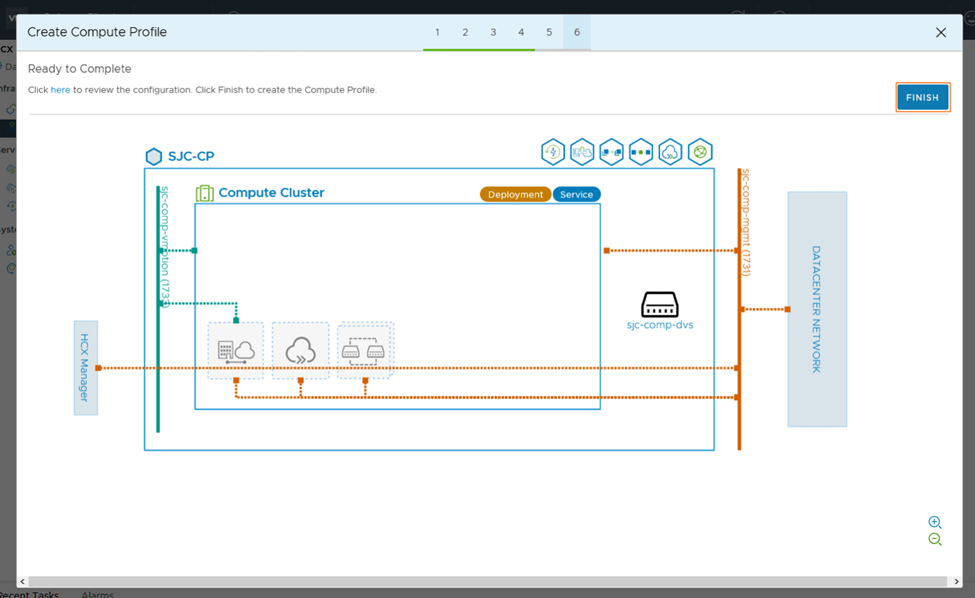Viewport: 975px width, 598px height.
Task: Zoom out of the diagram
Action: point(934,540)
